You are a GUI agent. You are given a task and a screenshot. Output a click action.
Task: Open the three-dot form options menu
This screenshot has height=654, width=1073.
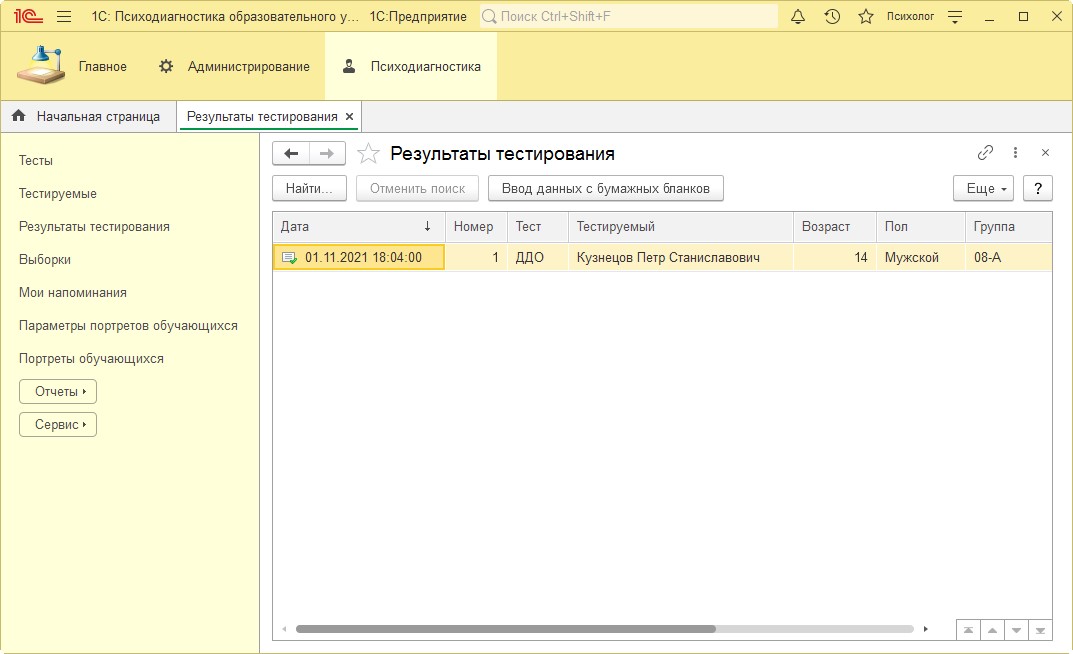click(x=1015, y=153)
